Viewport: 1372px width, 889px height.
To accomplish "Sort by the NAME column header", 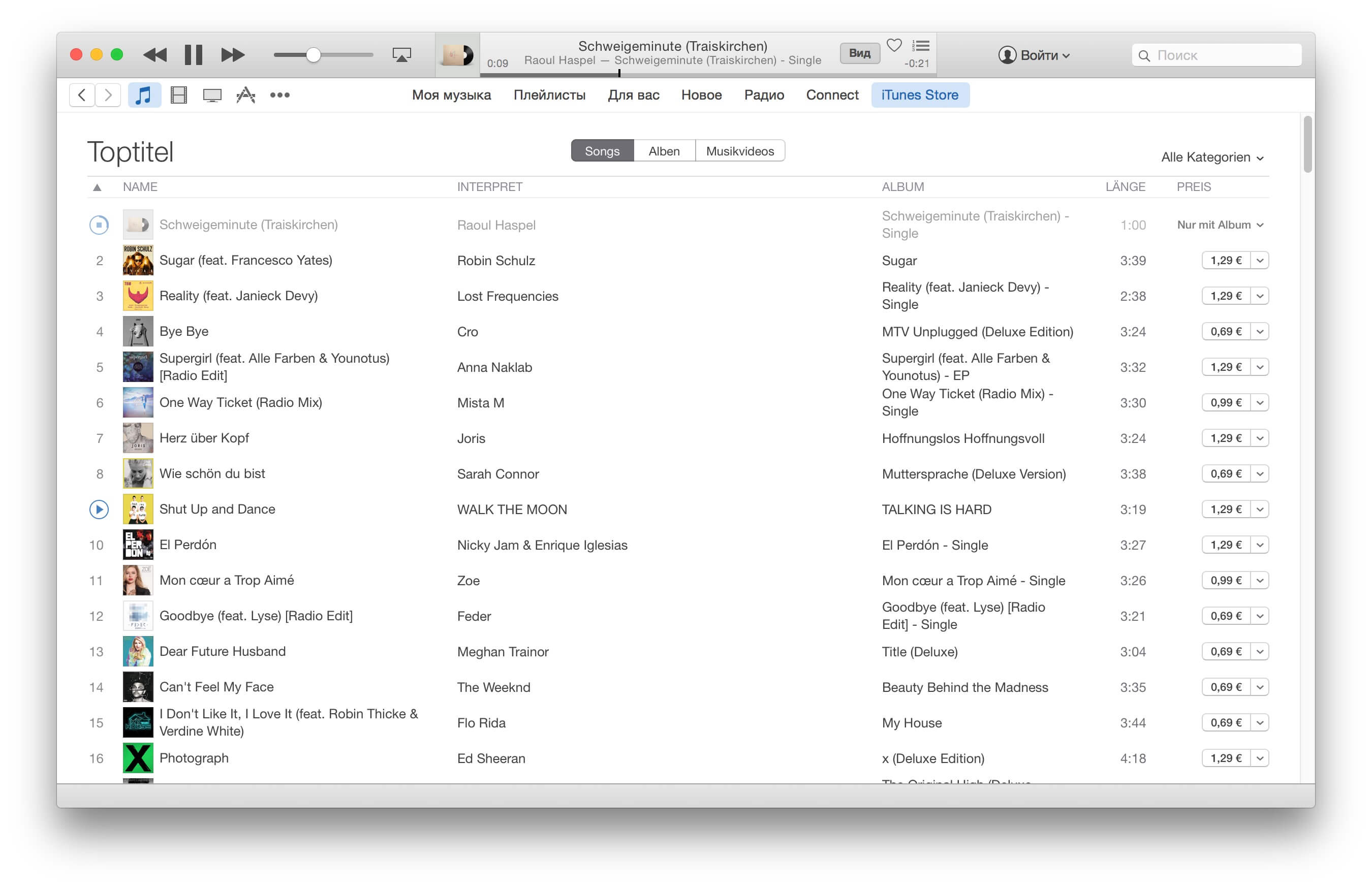I will point(140,186).
